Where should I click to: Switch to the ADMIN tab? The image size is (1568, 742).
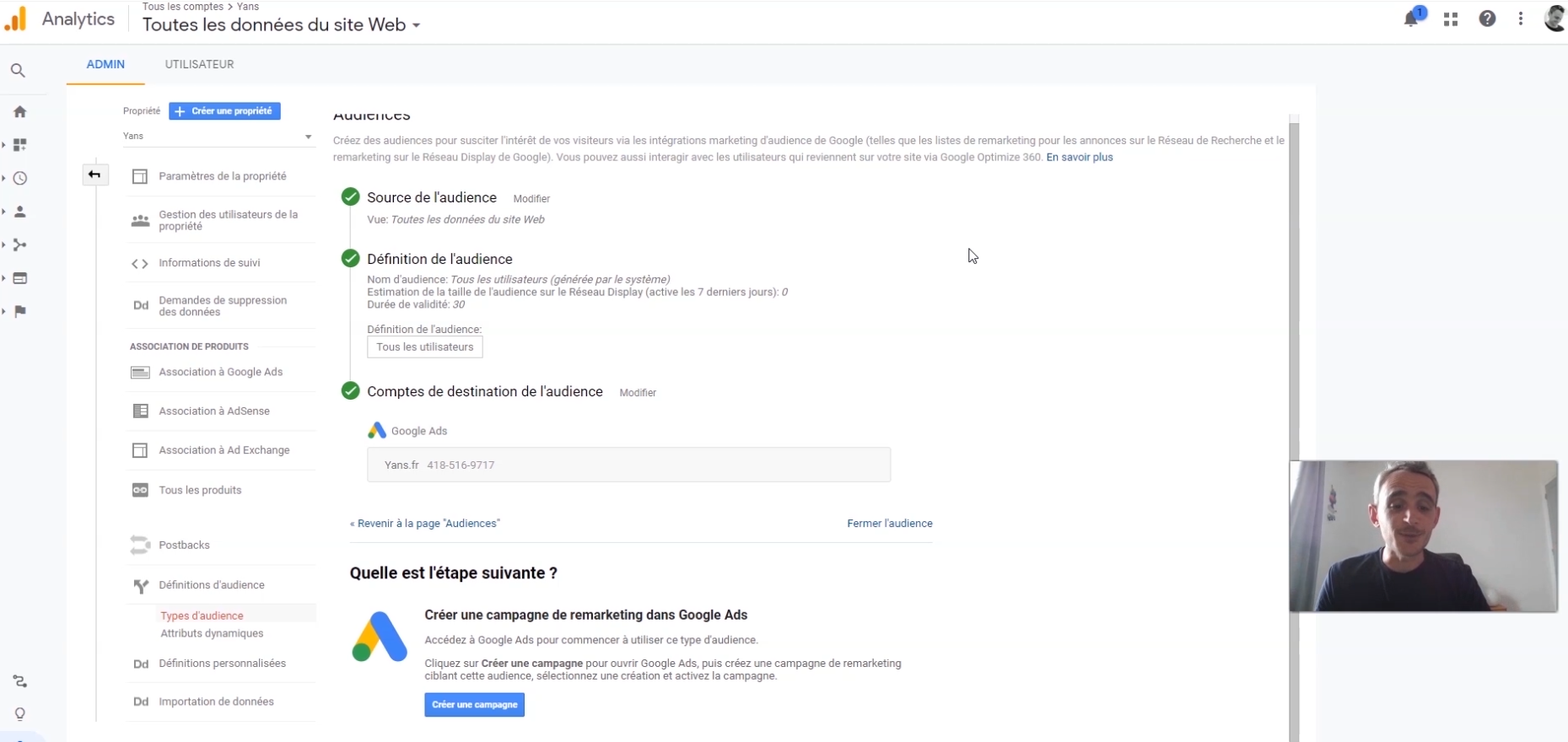105,64
